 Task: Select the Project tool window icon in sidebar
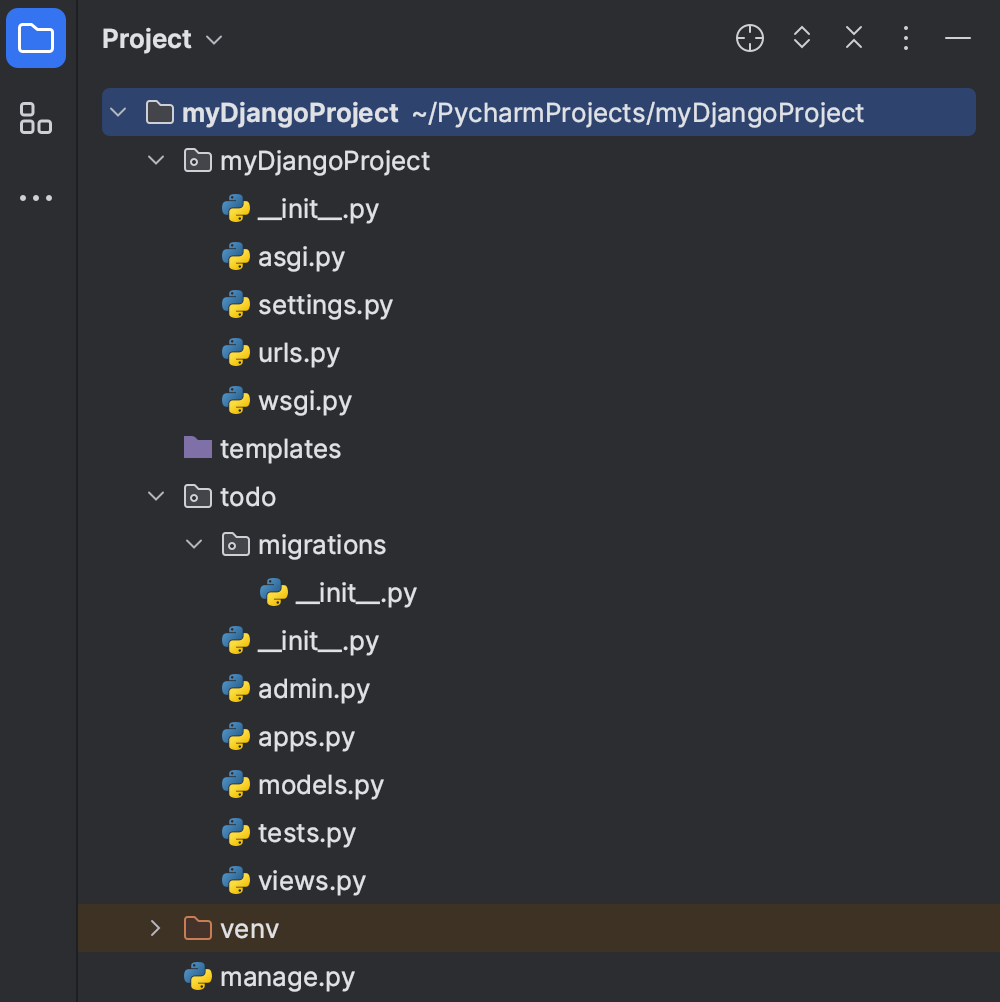click(36, 38)
